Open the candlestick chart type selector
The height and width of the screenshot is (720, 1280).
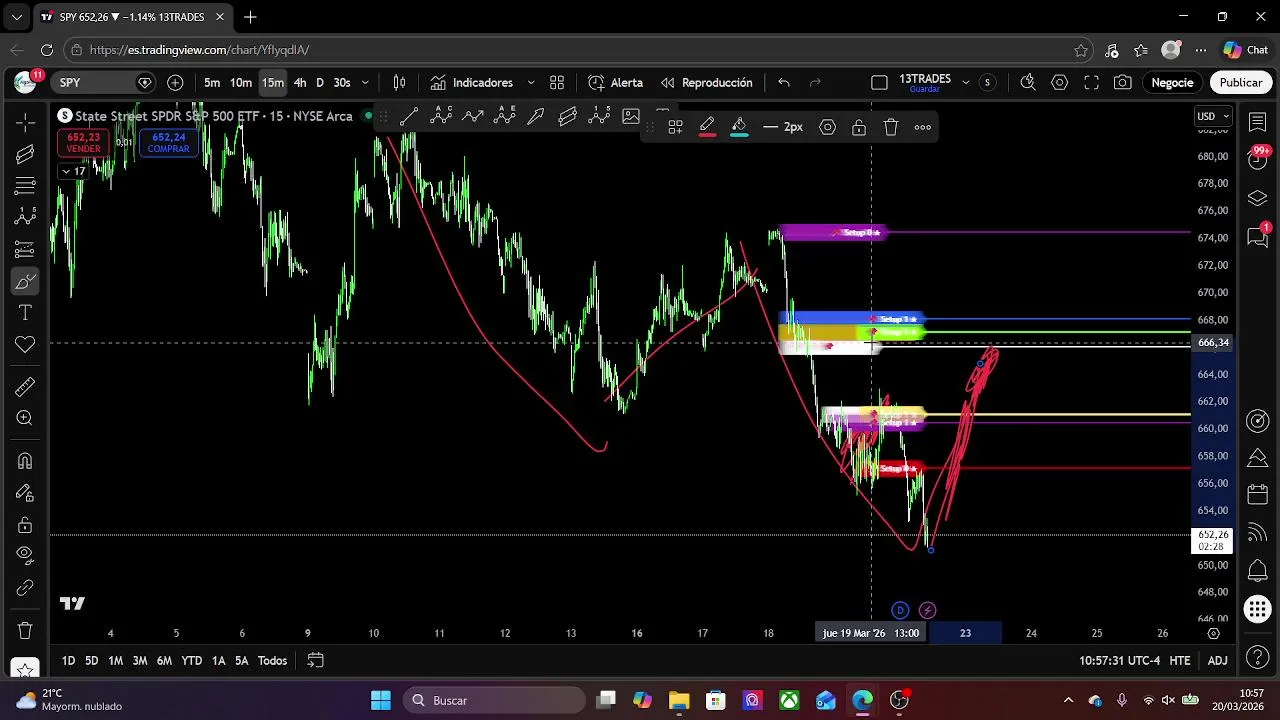point(399,83)
